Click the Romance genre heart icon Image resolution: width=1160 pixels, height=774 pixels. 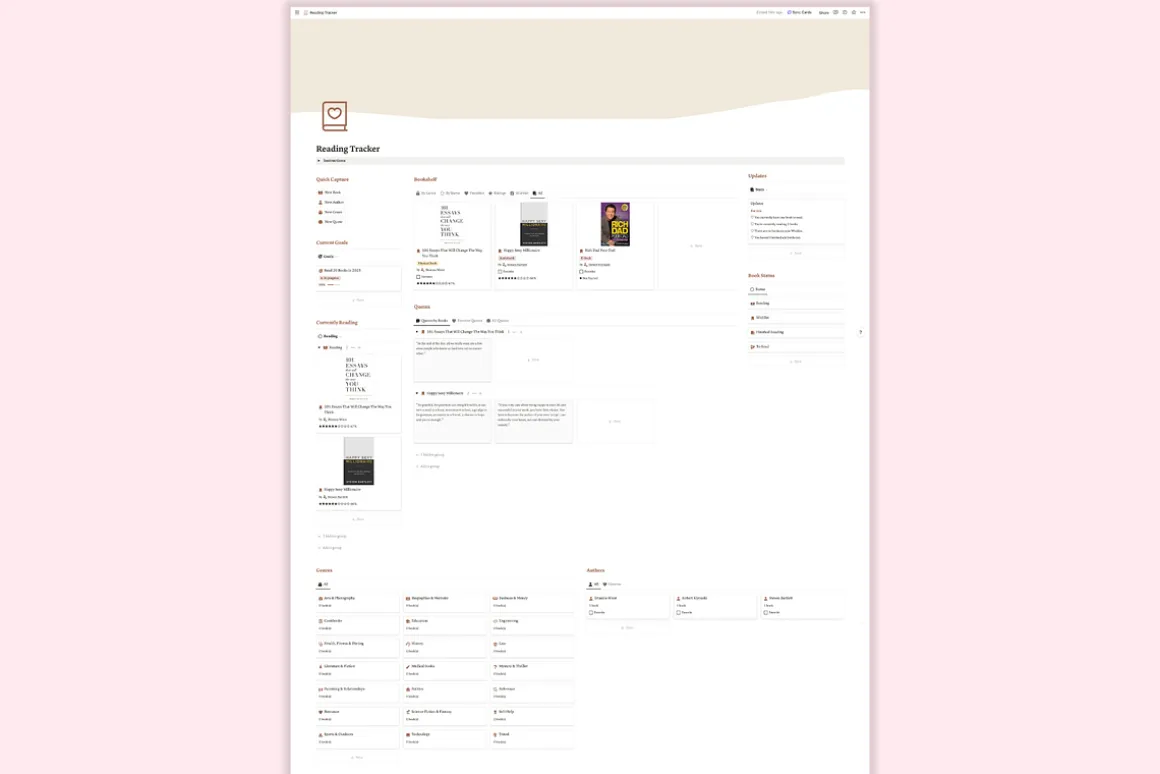[320, 712]
